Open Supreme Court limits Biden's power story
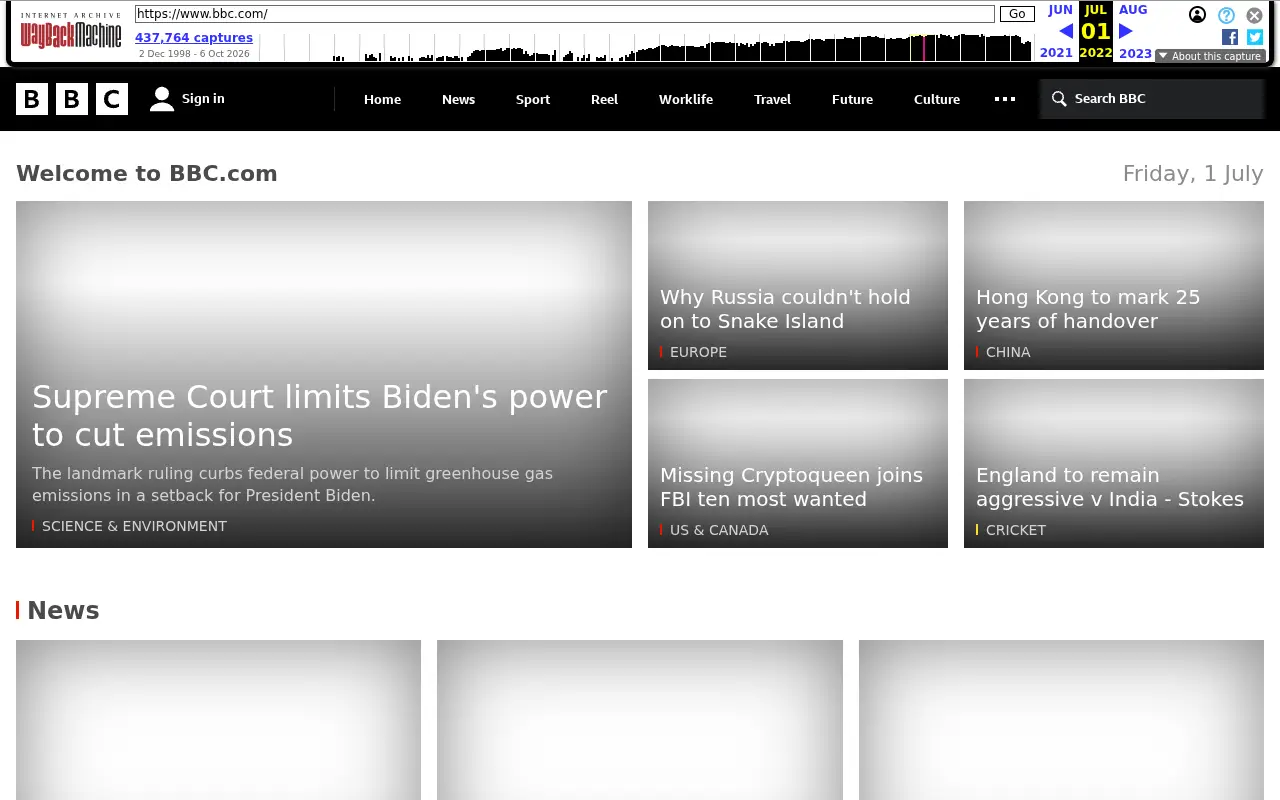Screen dimensions: 1280x800 click(x=320, y=416)
